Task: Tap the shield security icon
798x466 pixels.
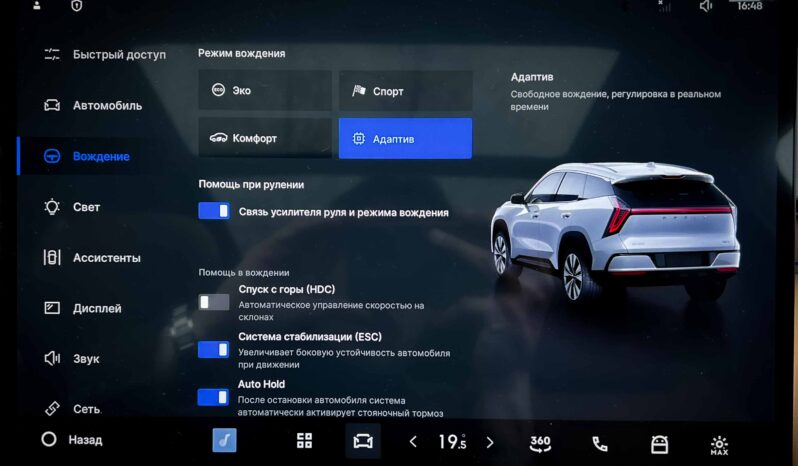Action: (x=76, y=5)
